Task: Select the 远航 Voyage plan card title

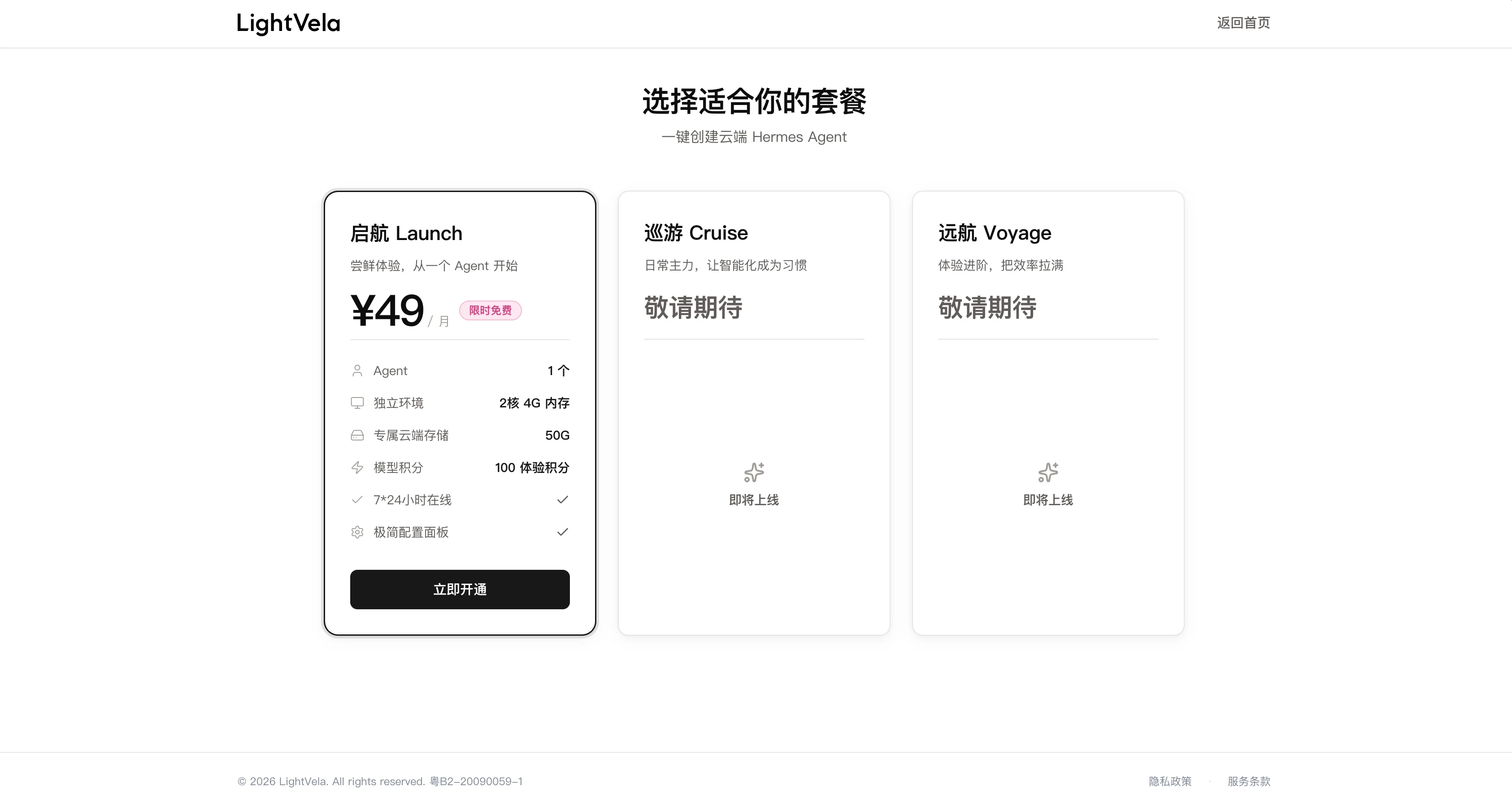Action: (995, 232)
